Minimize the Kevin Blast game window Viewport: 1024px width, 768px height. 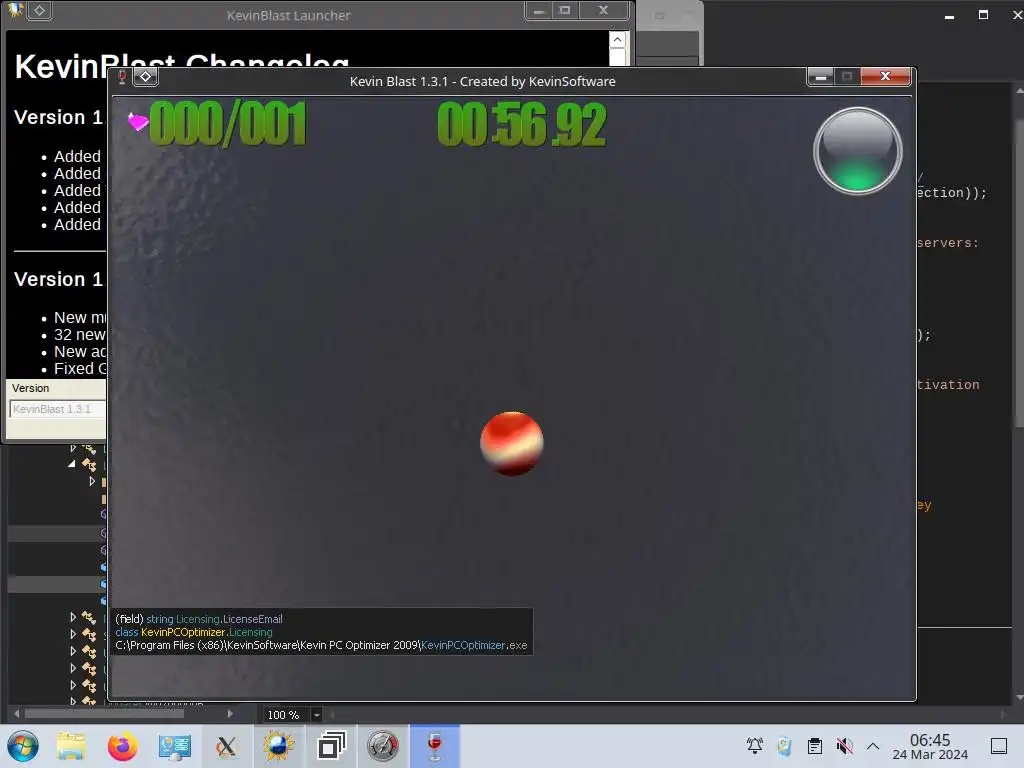click(x=821, y=77)
